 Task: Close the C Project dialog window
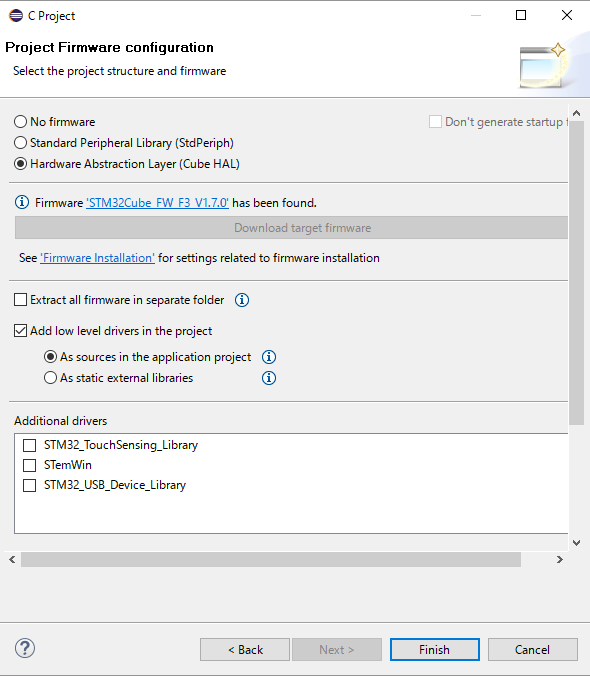click(567, 16)
